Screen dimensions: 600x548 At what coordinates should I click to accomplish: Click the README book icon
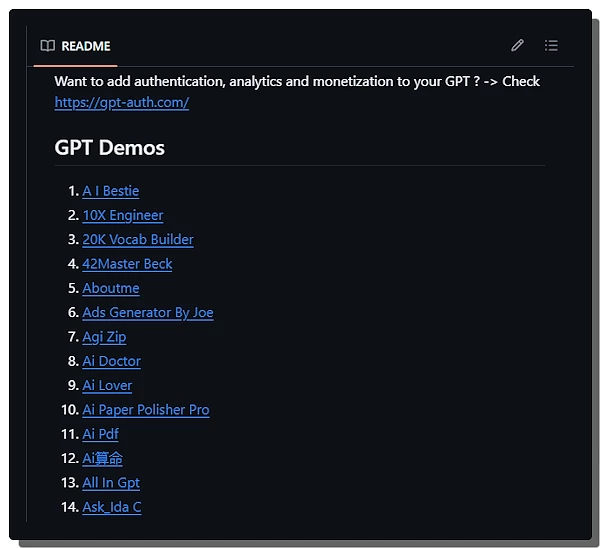pos(47,46)
